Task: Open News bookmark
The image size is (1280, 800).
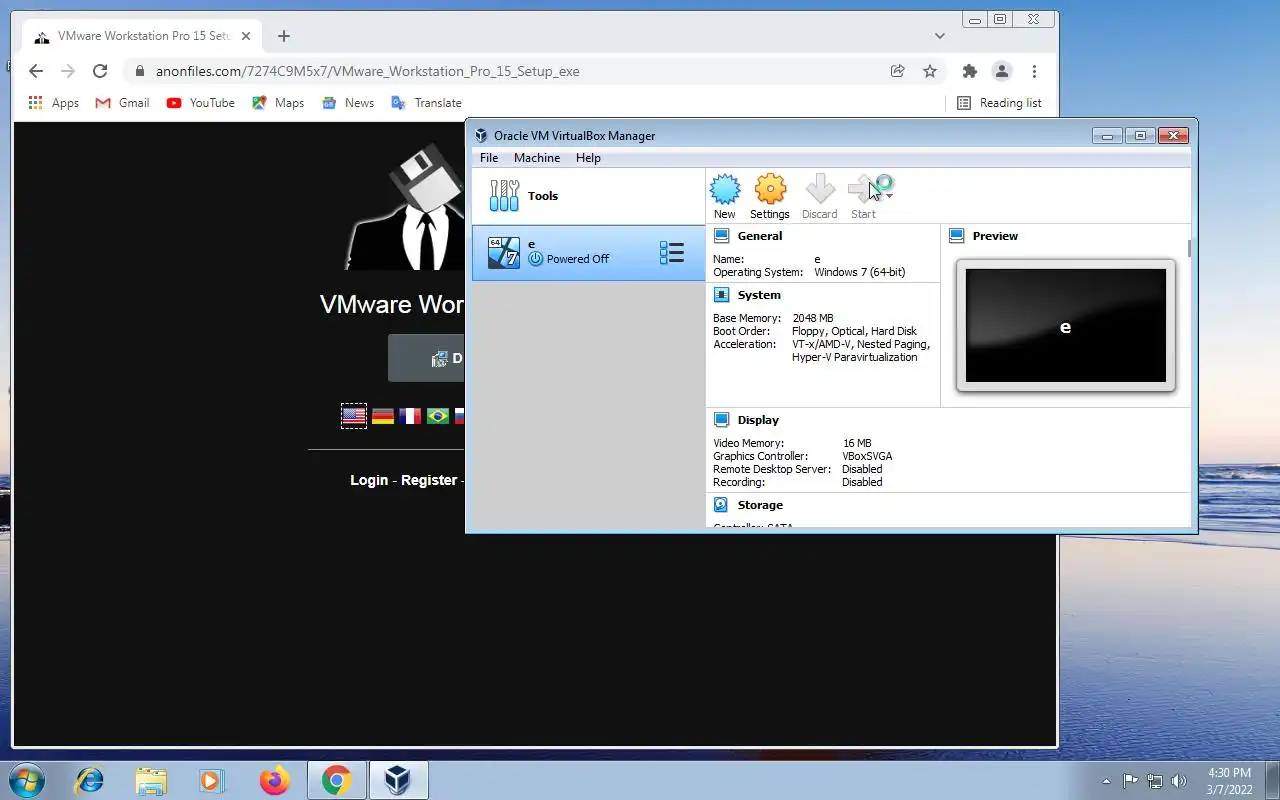Action: [x=348, y=103]
